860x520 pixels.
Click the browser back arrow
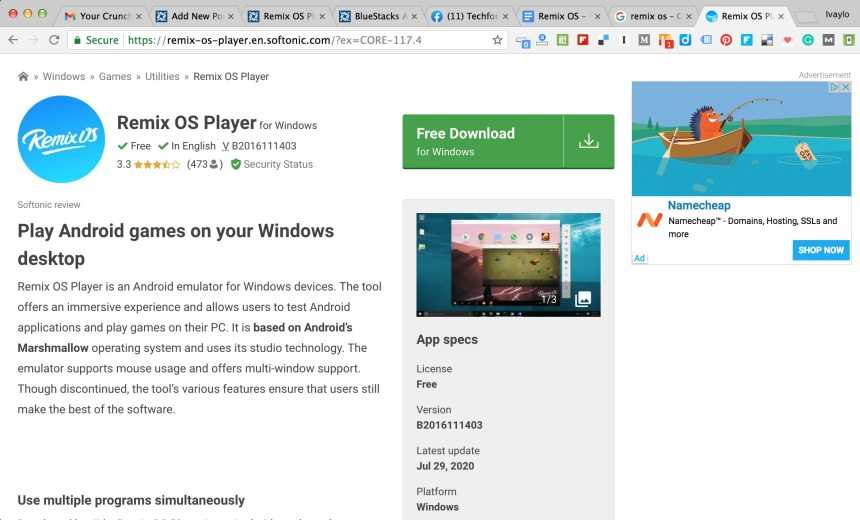(13, 40)
